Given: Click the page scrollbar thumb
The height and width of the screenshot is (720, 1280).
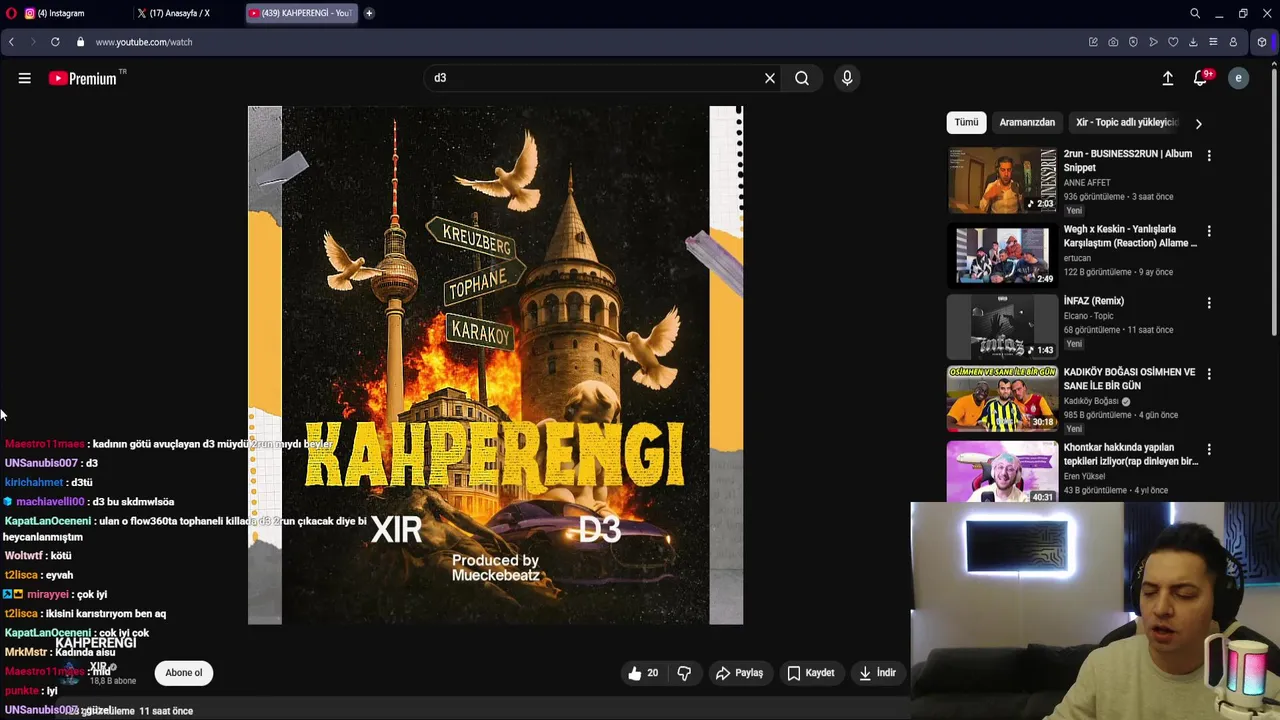Looking at the screenshot, I should pyautogui.click(x=1275, y=200).
